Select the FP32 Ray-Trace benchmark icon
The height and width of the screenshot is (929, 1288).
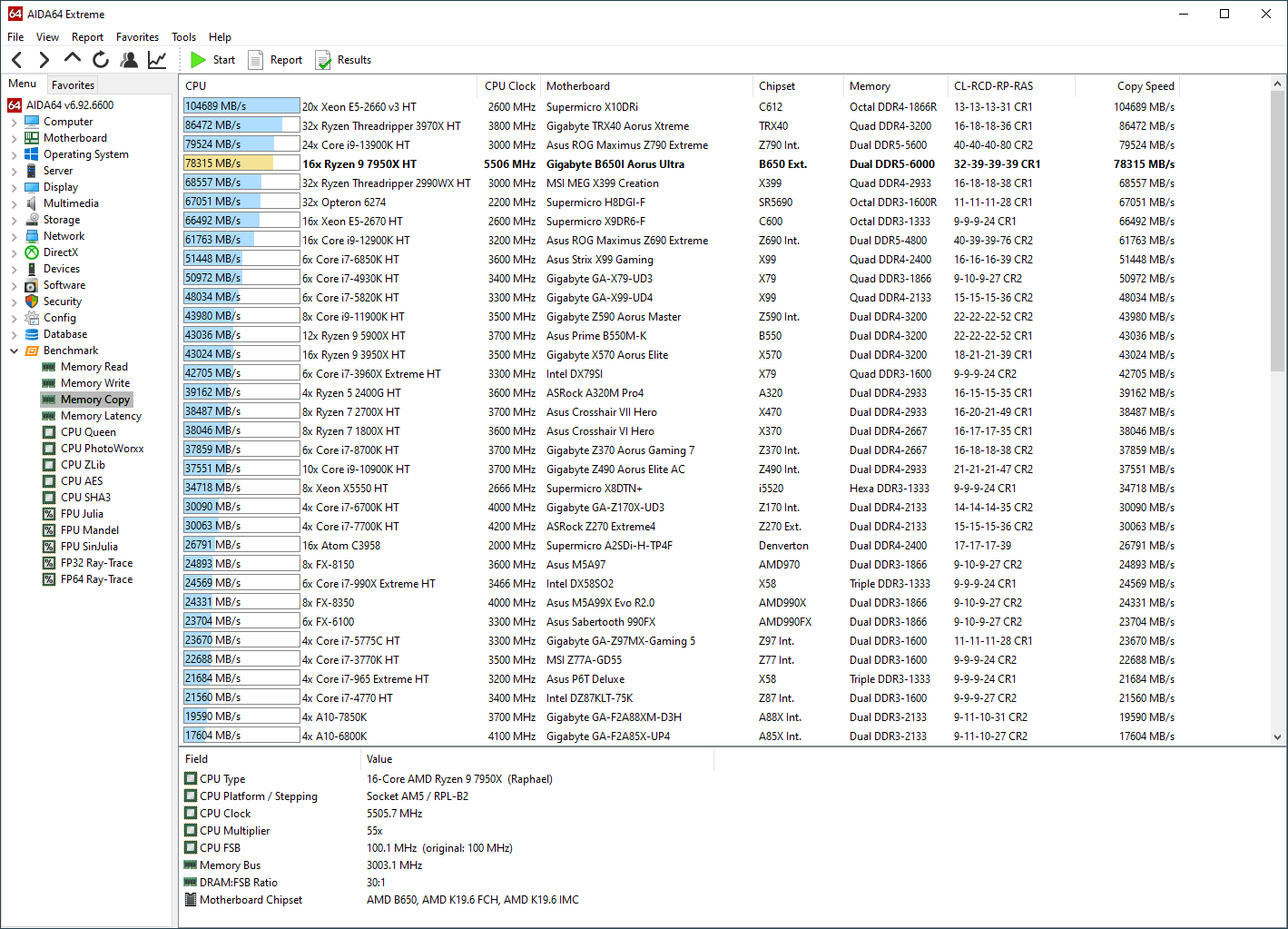(x=49, y=563)
